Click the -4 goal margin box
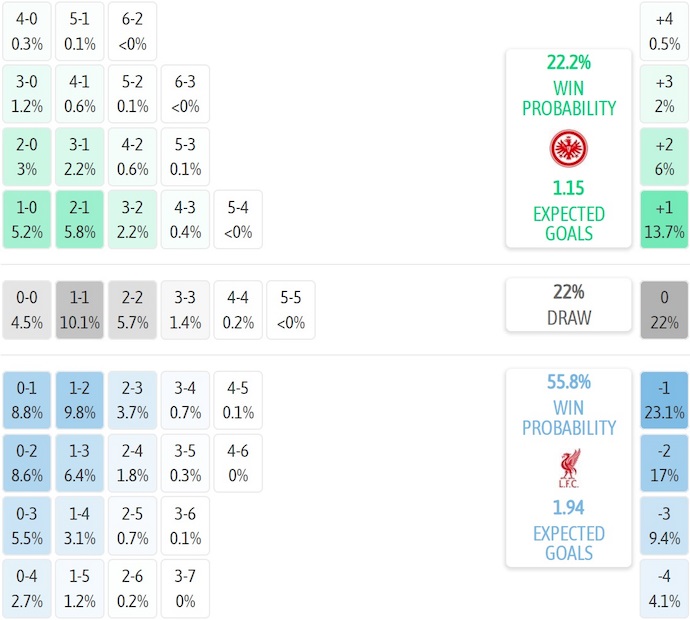Image resolution: width=690 pixels, height=620 pixels. [x=664, y=589]
